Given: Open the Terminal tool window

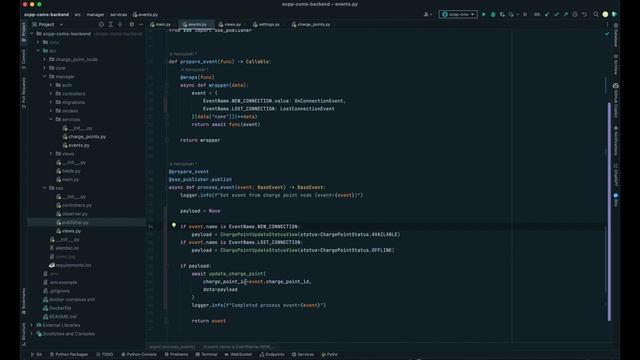Looking at the screenshot, I should [x=206, y=354].
